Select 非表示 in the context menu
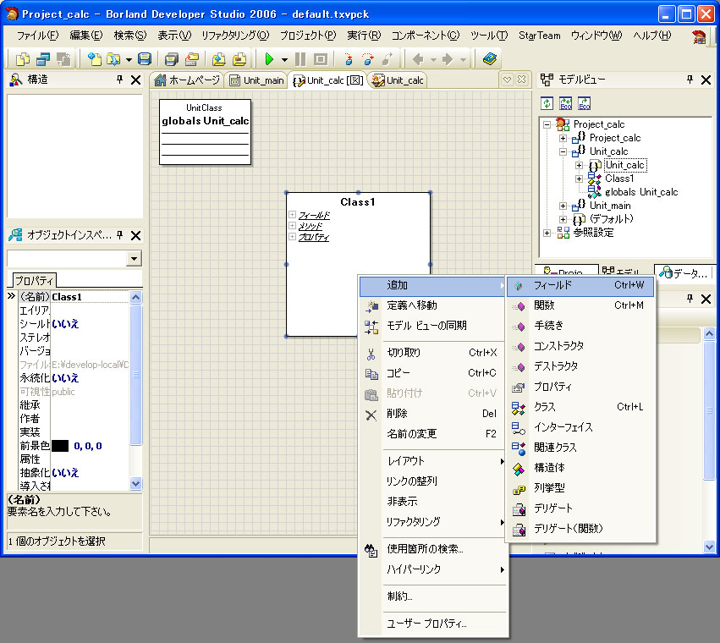720x643 pixels. coord(432,502)
